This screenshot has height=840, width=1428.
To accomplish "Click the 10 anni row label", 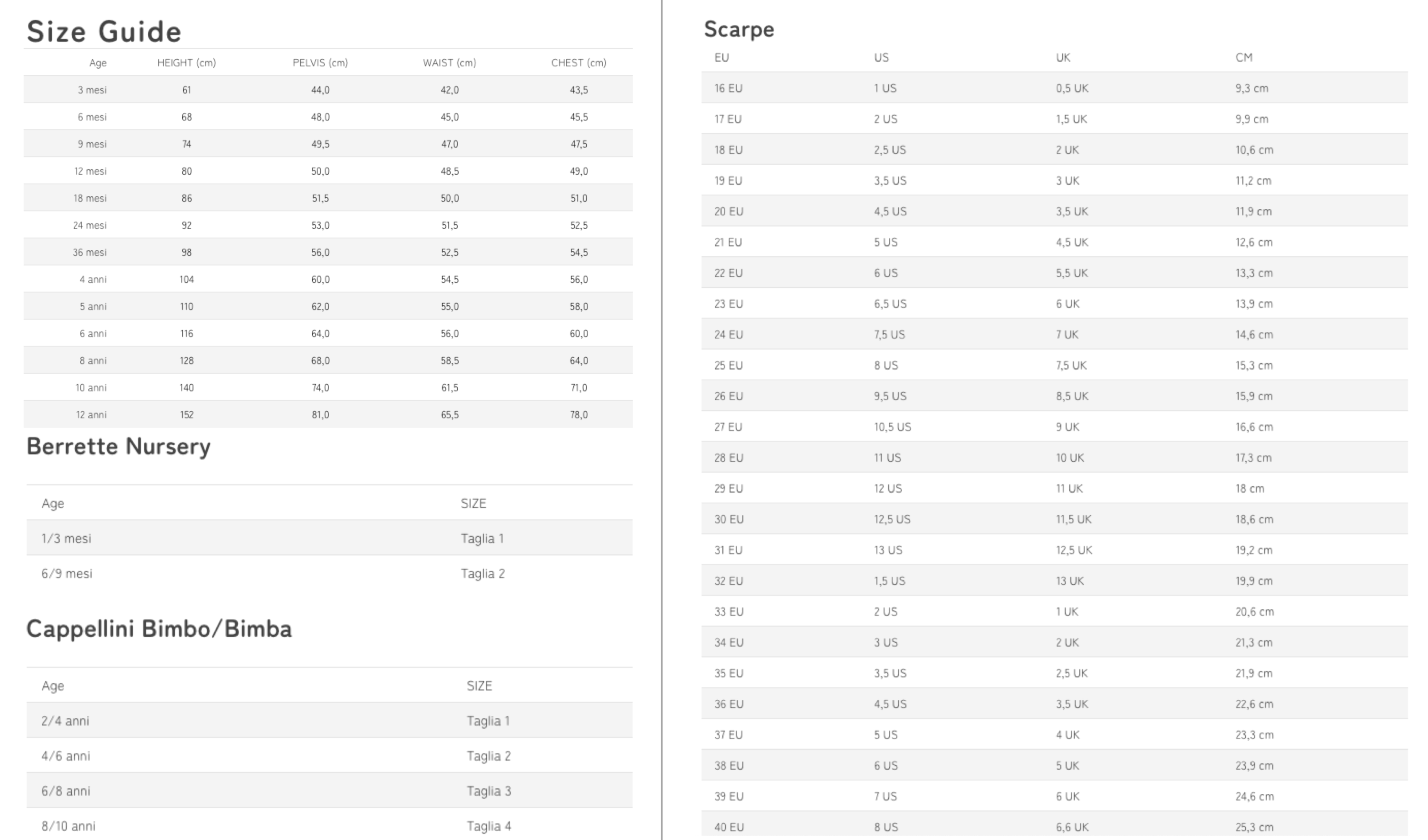I will click(x=91, y=388).
